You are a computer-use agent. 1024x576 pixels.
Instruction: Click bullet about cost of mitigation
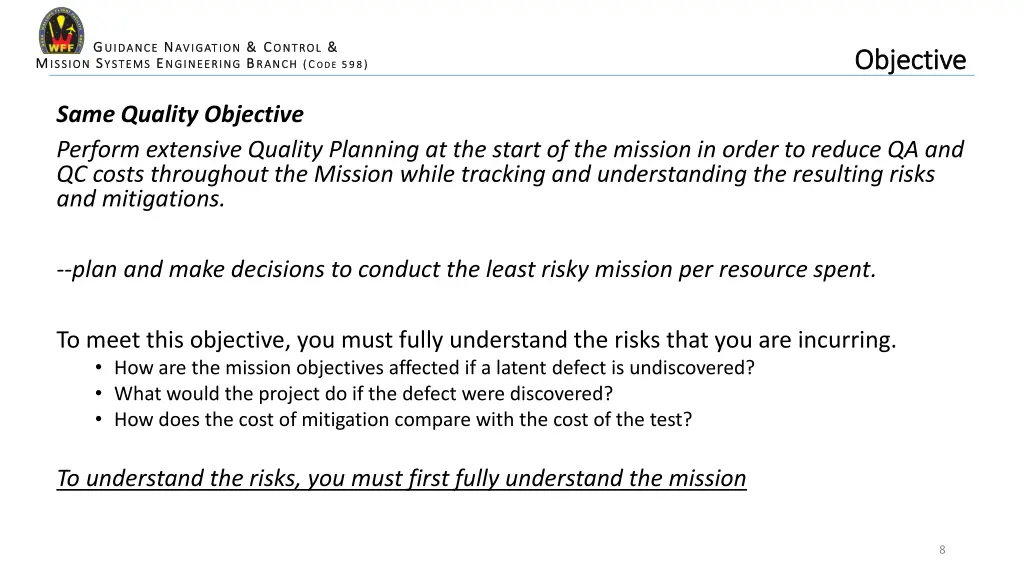(x=403, y=419)
